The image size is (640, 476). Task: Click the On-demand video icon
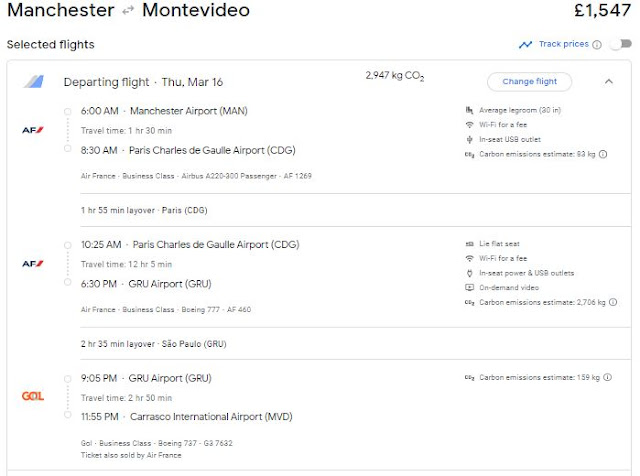[469, 288]
